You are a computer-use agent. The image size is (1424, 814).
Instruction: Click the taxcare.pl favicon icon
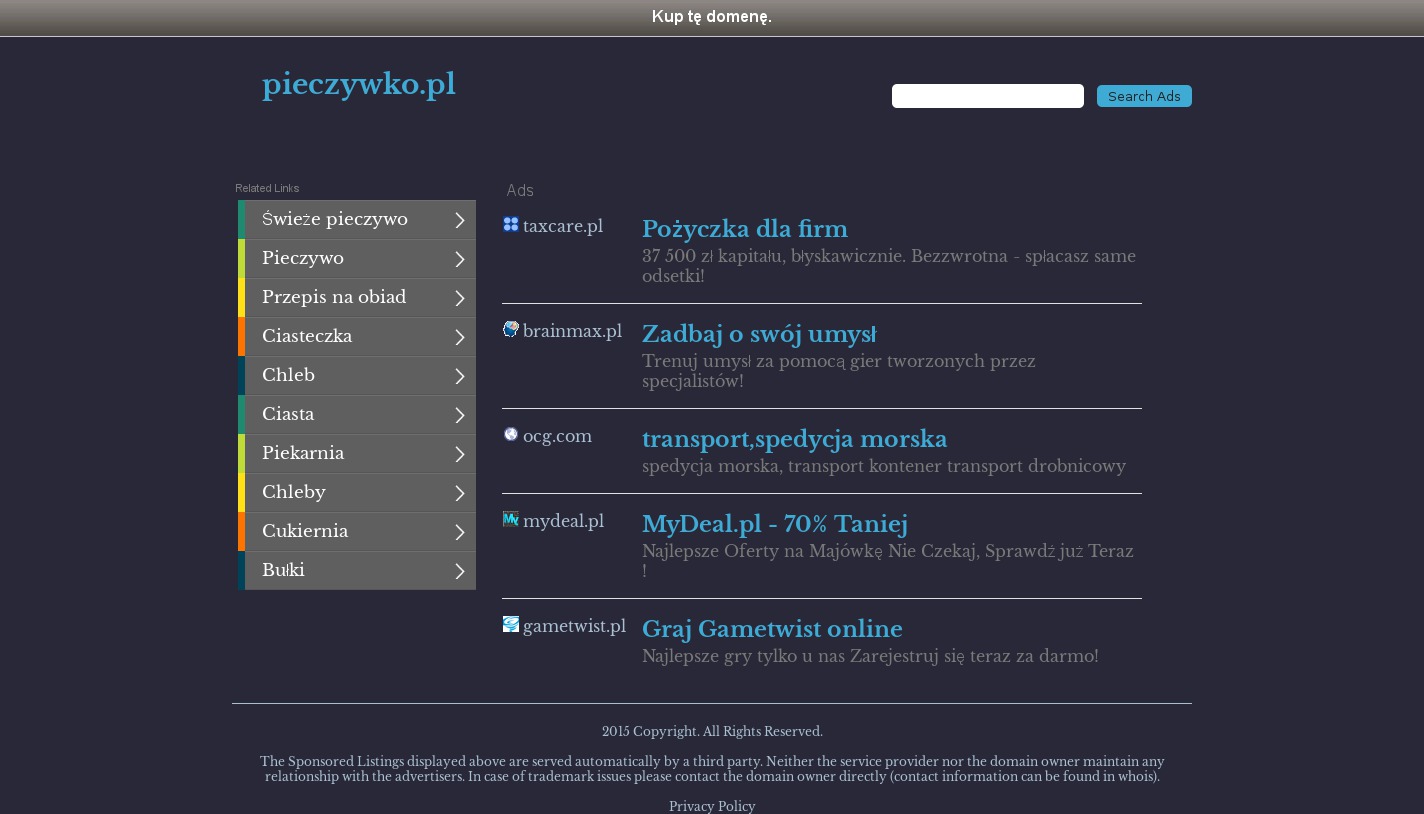511,225
